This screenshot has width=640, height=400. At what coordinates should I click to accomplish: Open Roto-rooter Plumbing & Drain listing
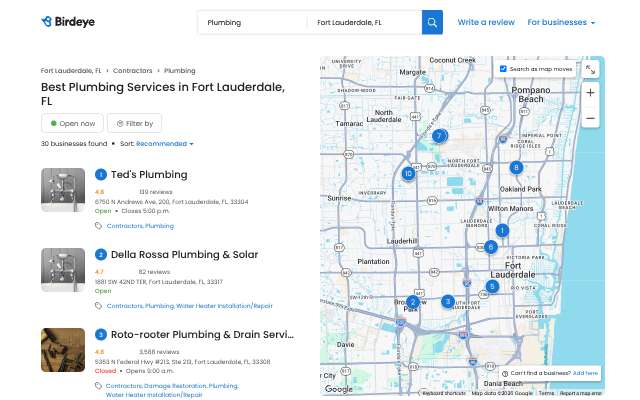point(202,335)
